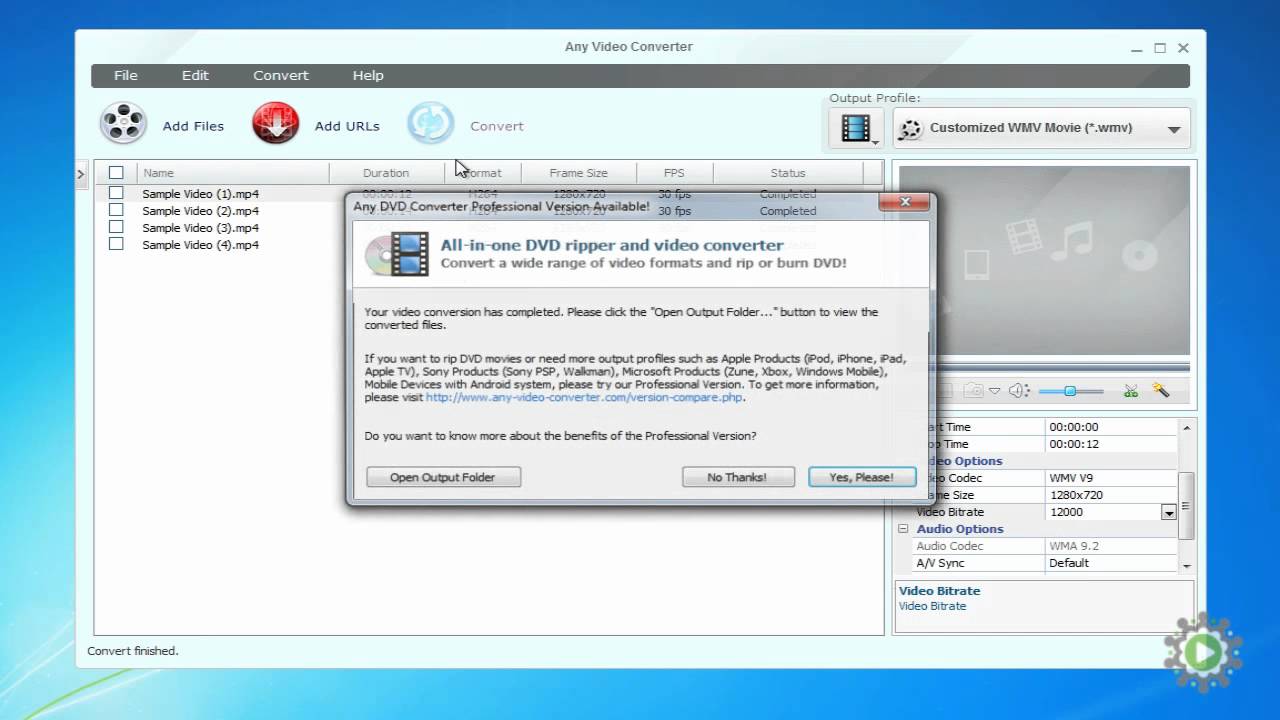This screenshot has height=720, width=1280.
Task: Check the box for Sample Video (3).mp4
Action: [x=116, y=227]
